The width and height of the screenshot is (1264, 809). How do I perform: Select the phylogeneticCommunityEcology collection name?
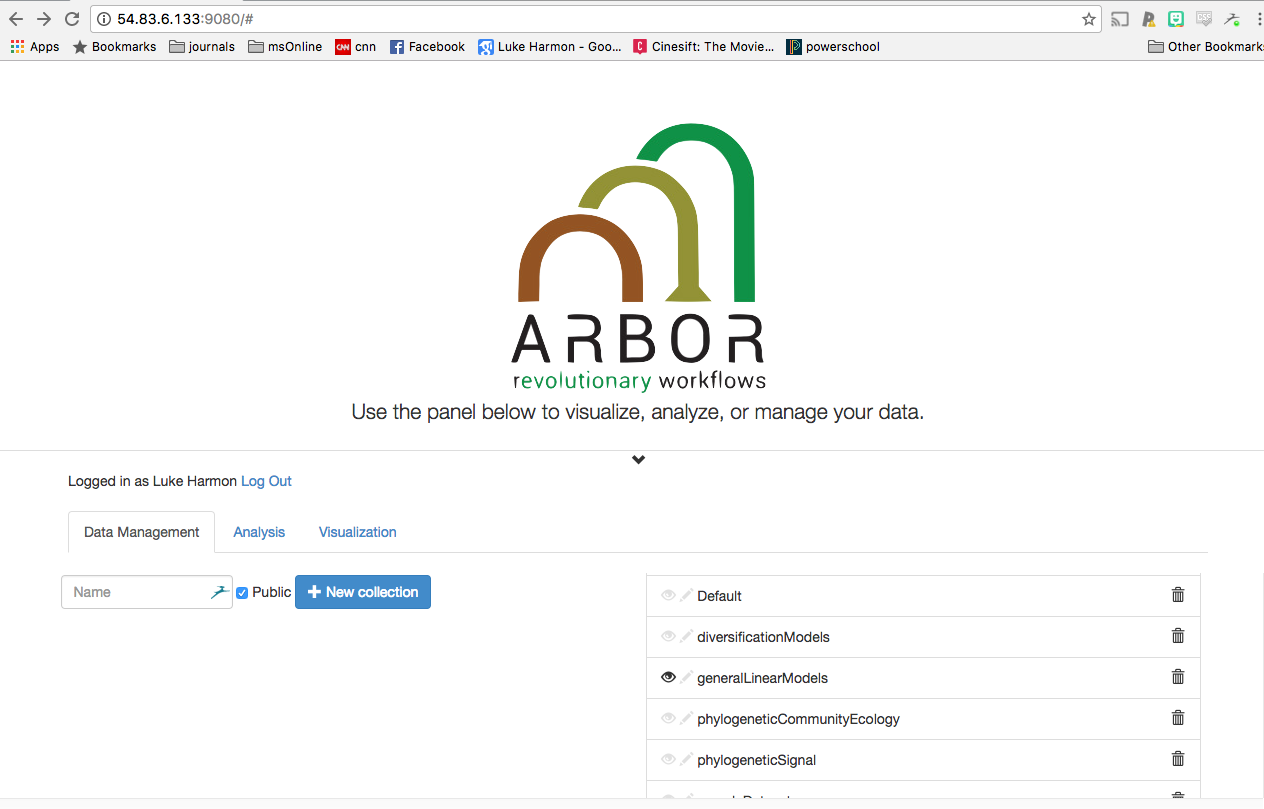798,719
